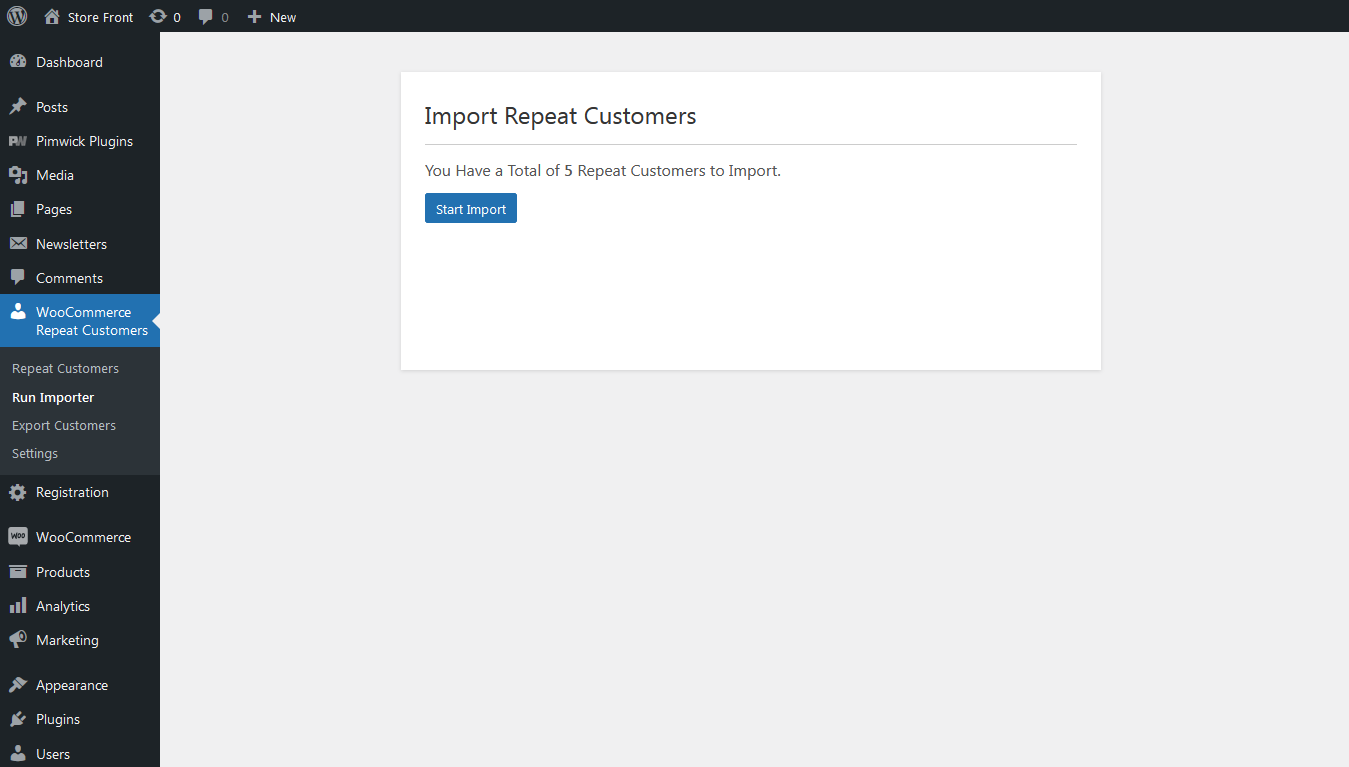1349x767 pixels.
Task: Open the Users icon in the sidebar
Action: [x=18, y=753]
